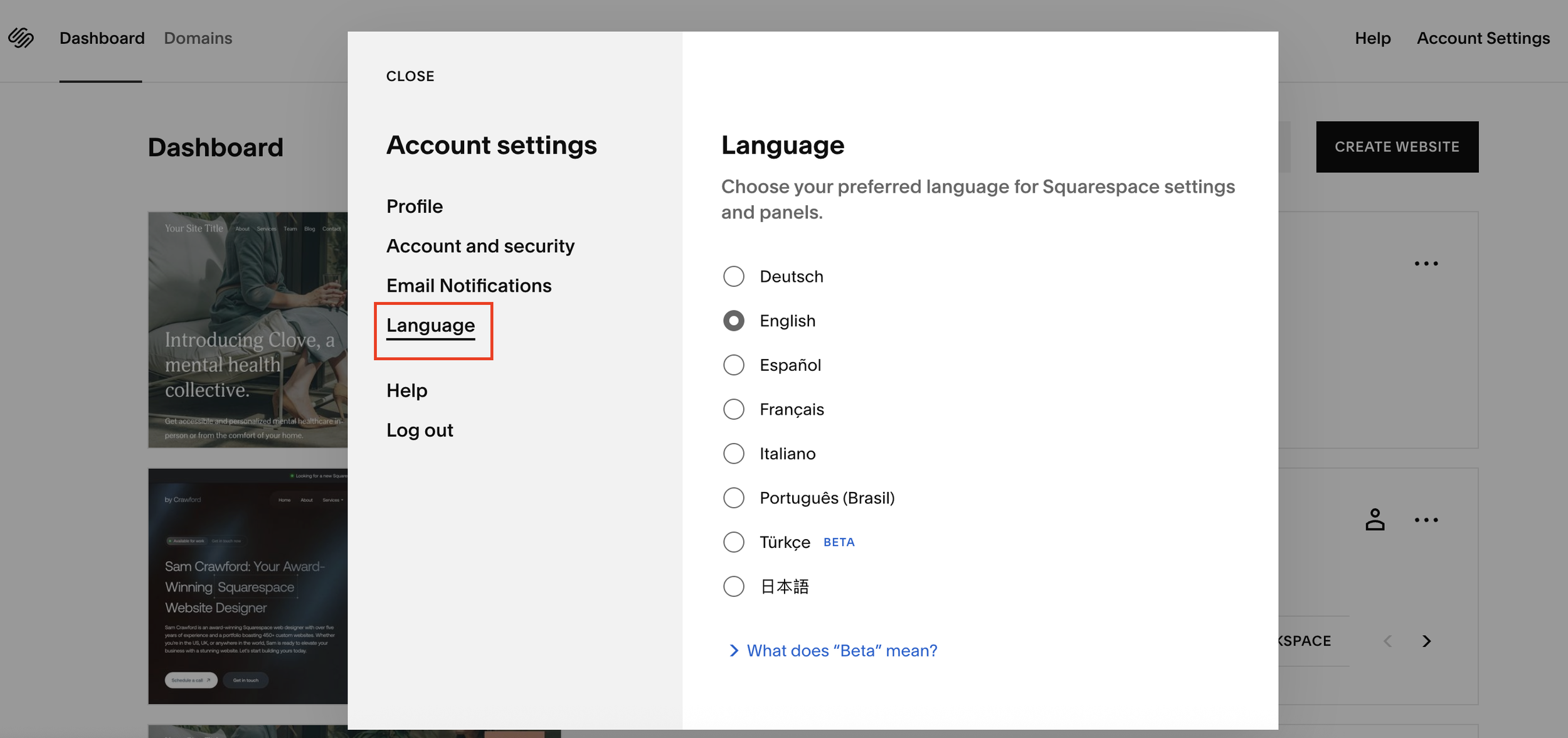This screenshot has width=1568, height=738.
Task: Select Language in settings sidebar
Action: [431, 326]
